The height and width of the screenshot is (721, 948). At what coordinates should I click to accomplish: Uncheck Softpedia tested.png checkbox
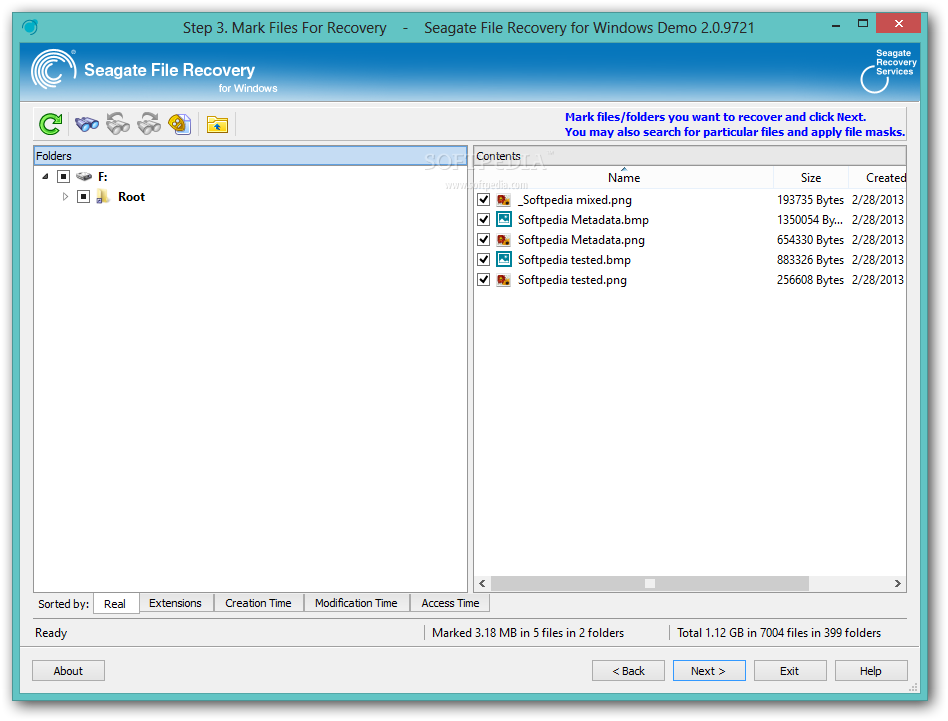[x=484, y=279]
